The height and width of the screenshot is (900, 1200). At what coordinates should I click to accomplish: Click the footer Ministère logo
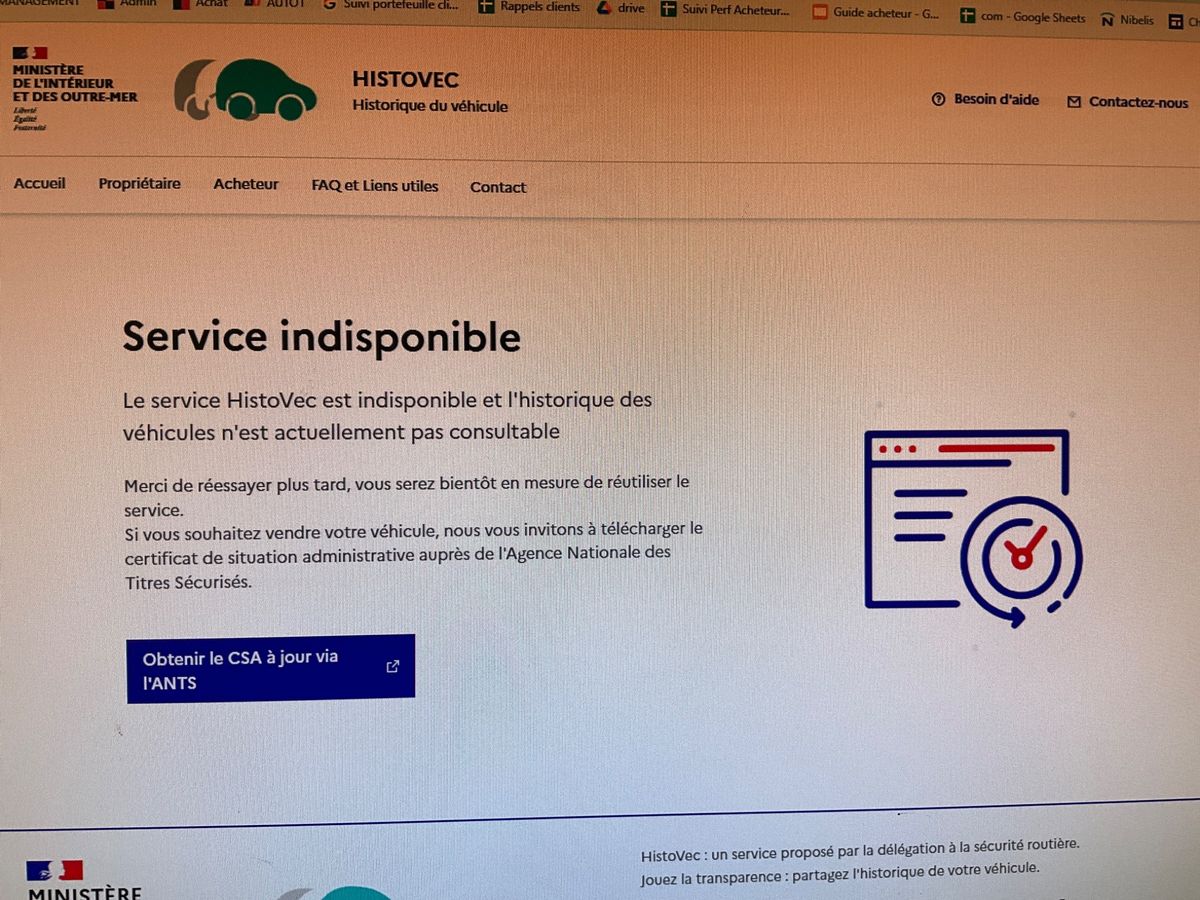pyautogui.click(x=84, y=880)
